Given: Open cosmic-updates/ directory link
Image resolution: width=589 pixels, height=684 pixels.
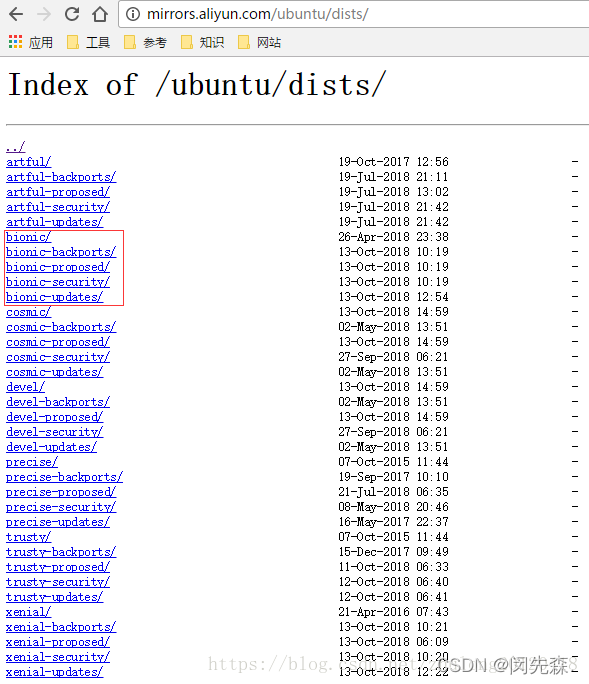Looking at the screenshot, I should click(x=55, y=372).
